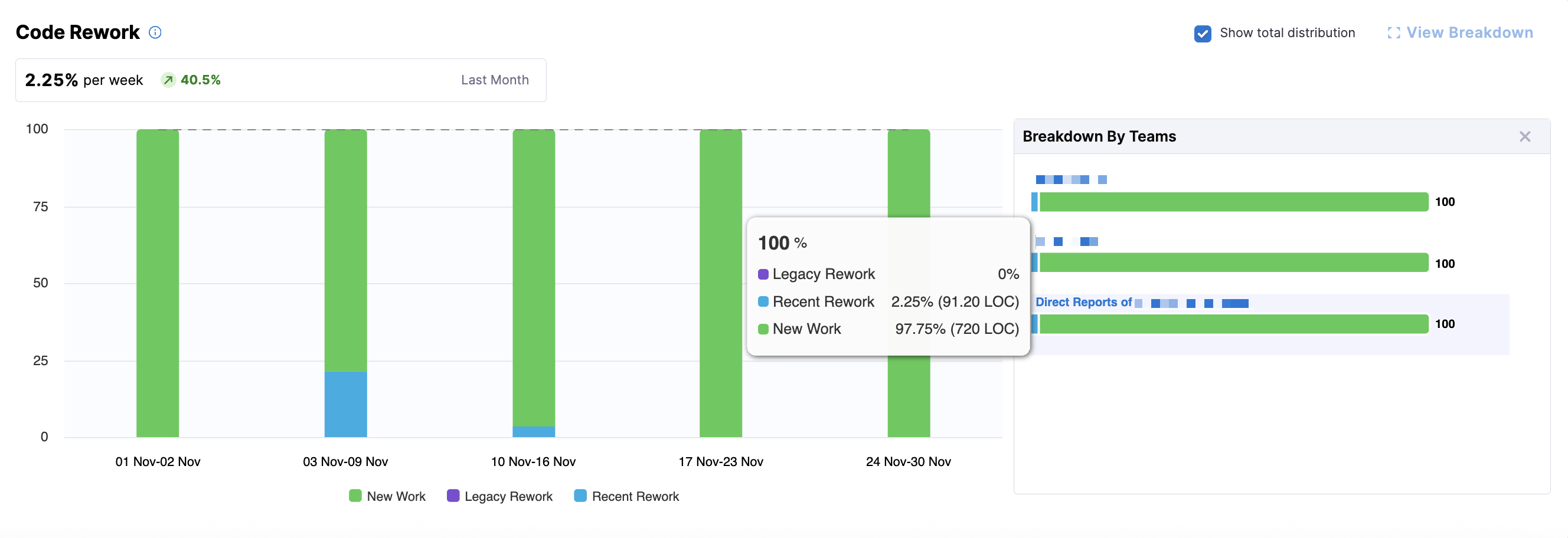The image size is (1568, 538).
Task: Click the green New Work legend swatch
Action: click(x=355, y=496)
